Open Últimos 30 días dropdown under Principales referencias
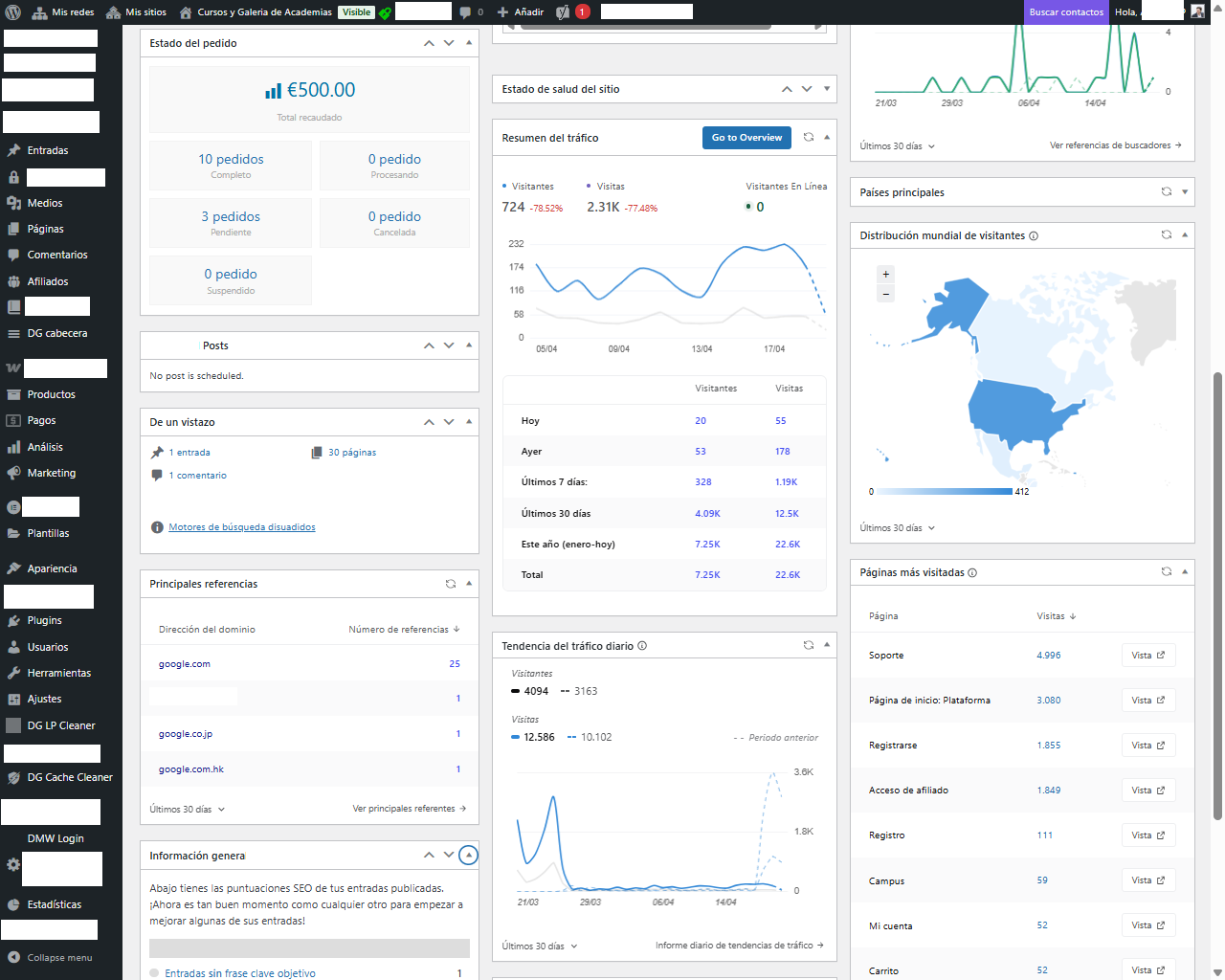1225x980 pixels. tap(188, 810)
